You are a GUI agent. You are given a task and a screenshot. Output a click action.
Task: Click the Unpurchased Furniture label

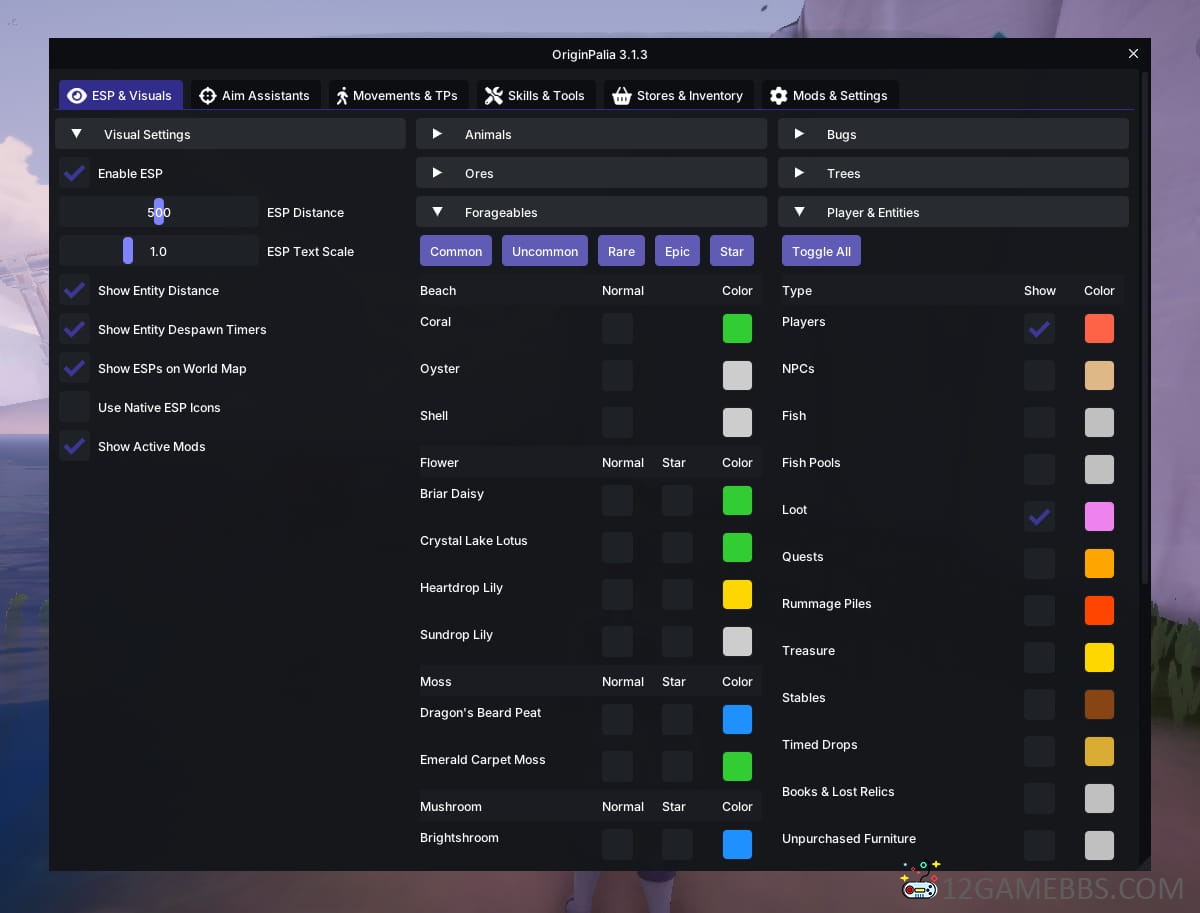(849, 839)
